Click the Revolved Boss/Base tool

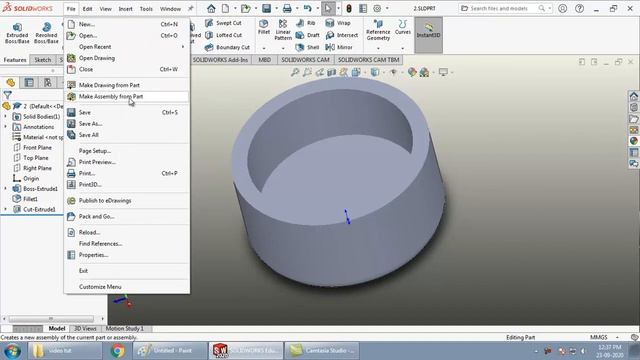click(46, 33)
